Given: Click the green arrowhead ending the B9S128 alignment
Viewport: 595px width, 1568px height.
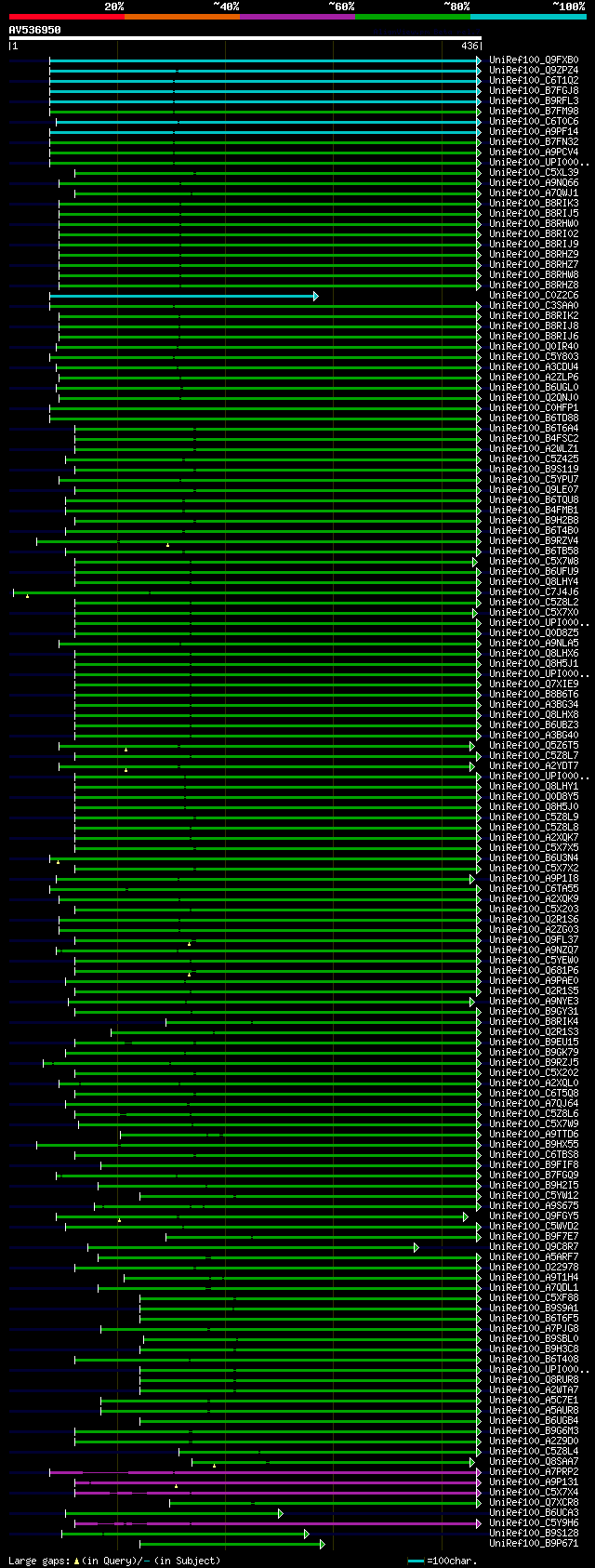Looking at the screenshot, I should point(307,1534).
